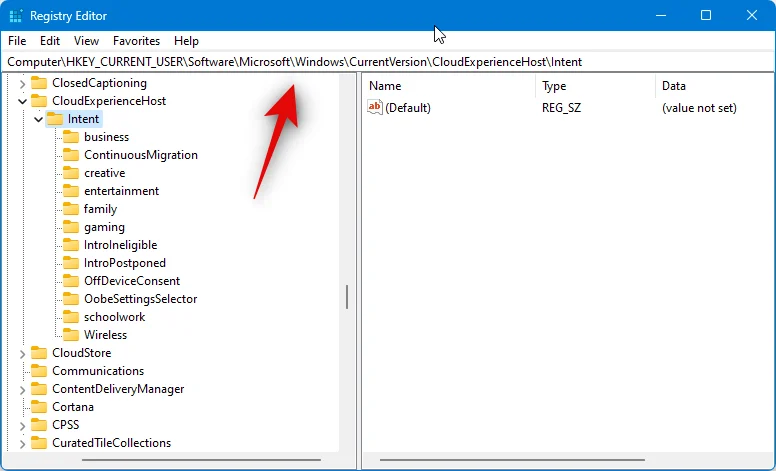The image size is (776, 471).
Task: Click the Intent open folder icon
Action: click(x=55, y=119)
